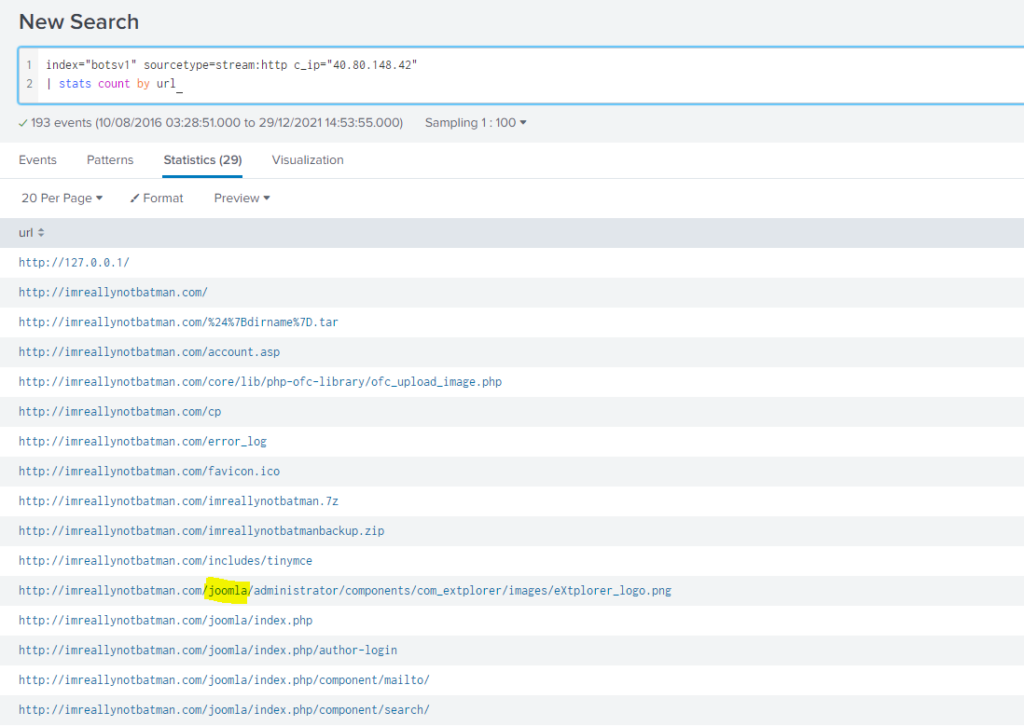Switch to the Events tab

click(x=38, y=160)
